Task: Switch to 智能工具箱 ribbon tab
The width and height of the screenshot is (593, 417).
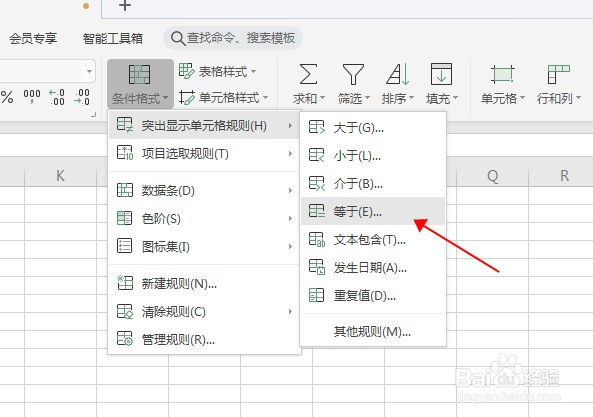Action: (x=113, y=38)
